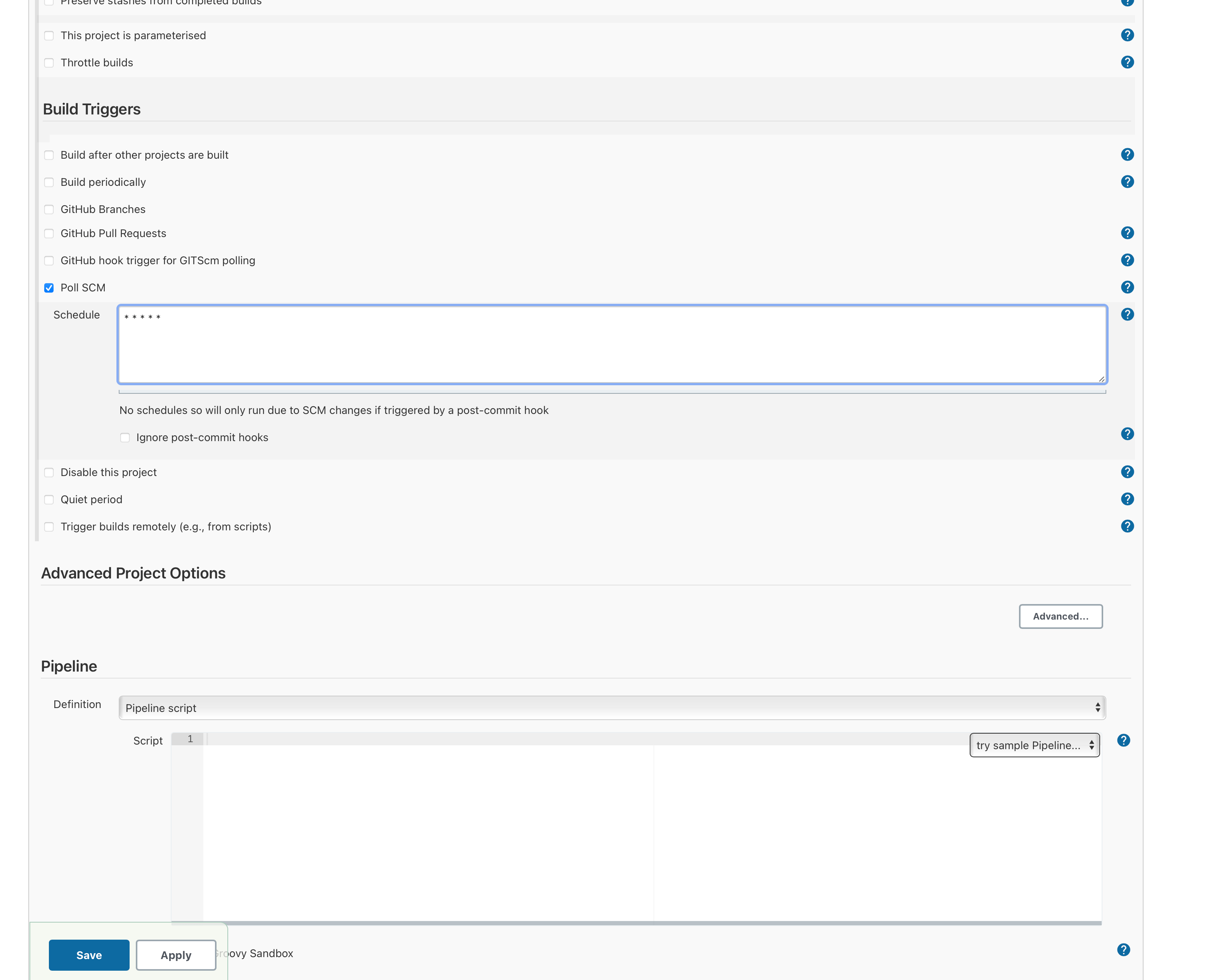Open help for Build periodically option
This screenshot has width=1213, height=980.
coord(1126,182)
